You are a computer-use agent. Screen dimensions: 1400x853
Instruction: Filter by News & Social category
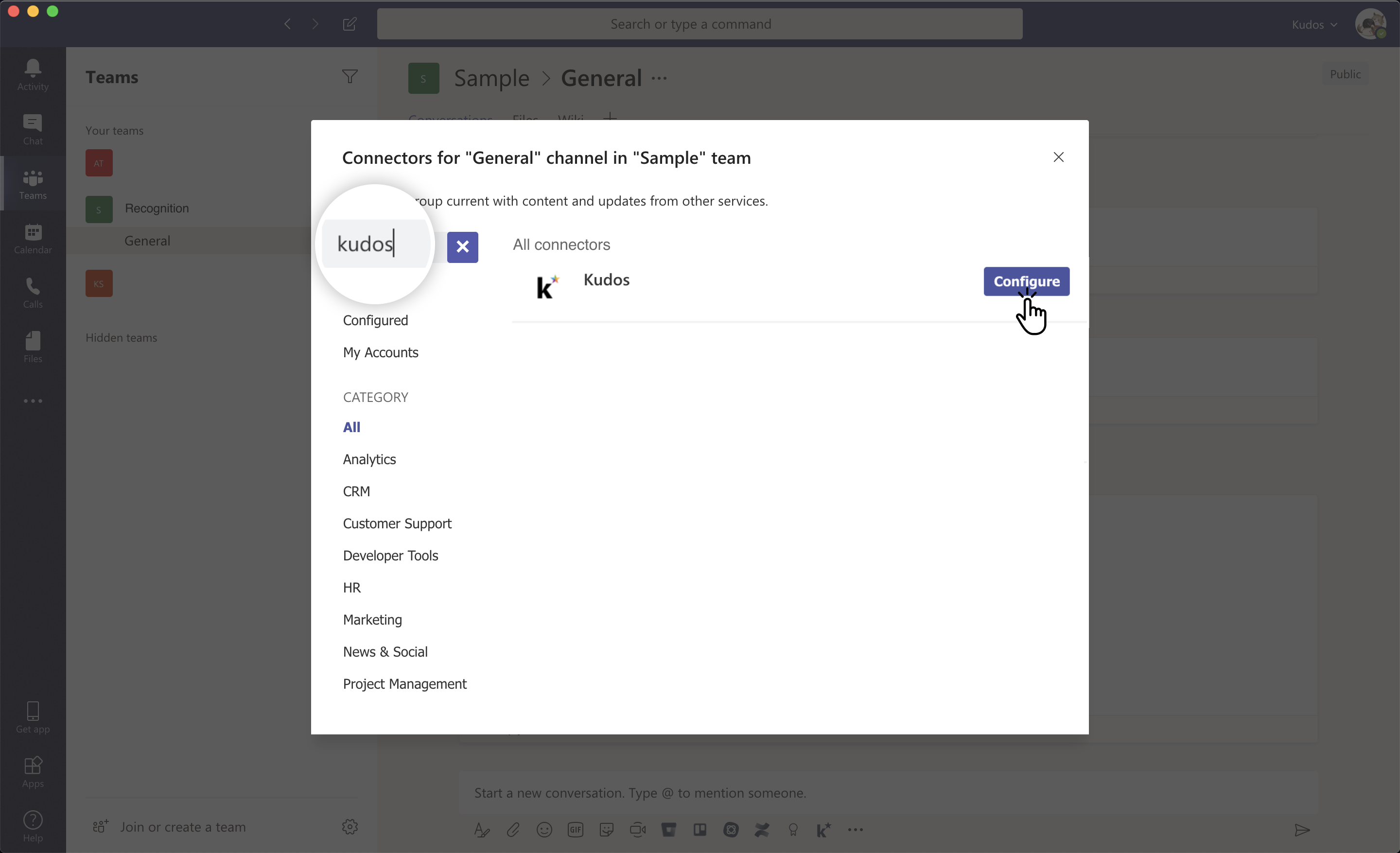[x=385, y=652]
